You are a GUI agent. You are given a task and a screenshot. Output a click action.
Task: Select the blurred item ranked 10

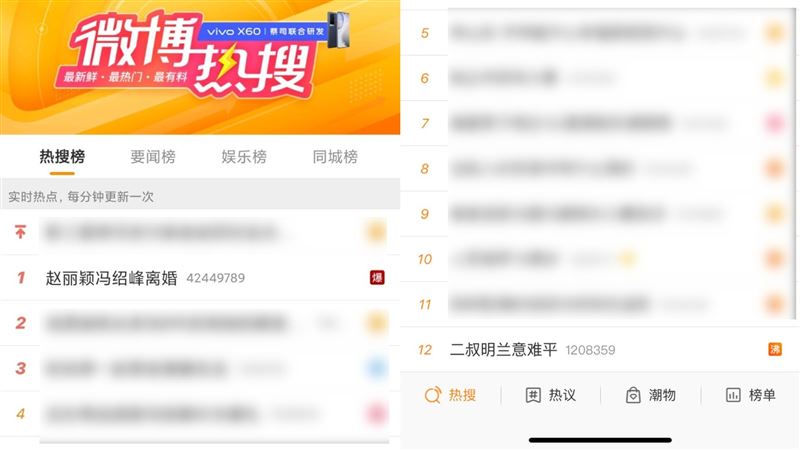pos(600,259)
